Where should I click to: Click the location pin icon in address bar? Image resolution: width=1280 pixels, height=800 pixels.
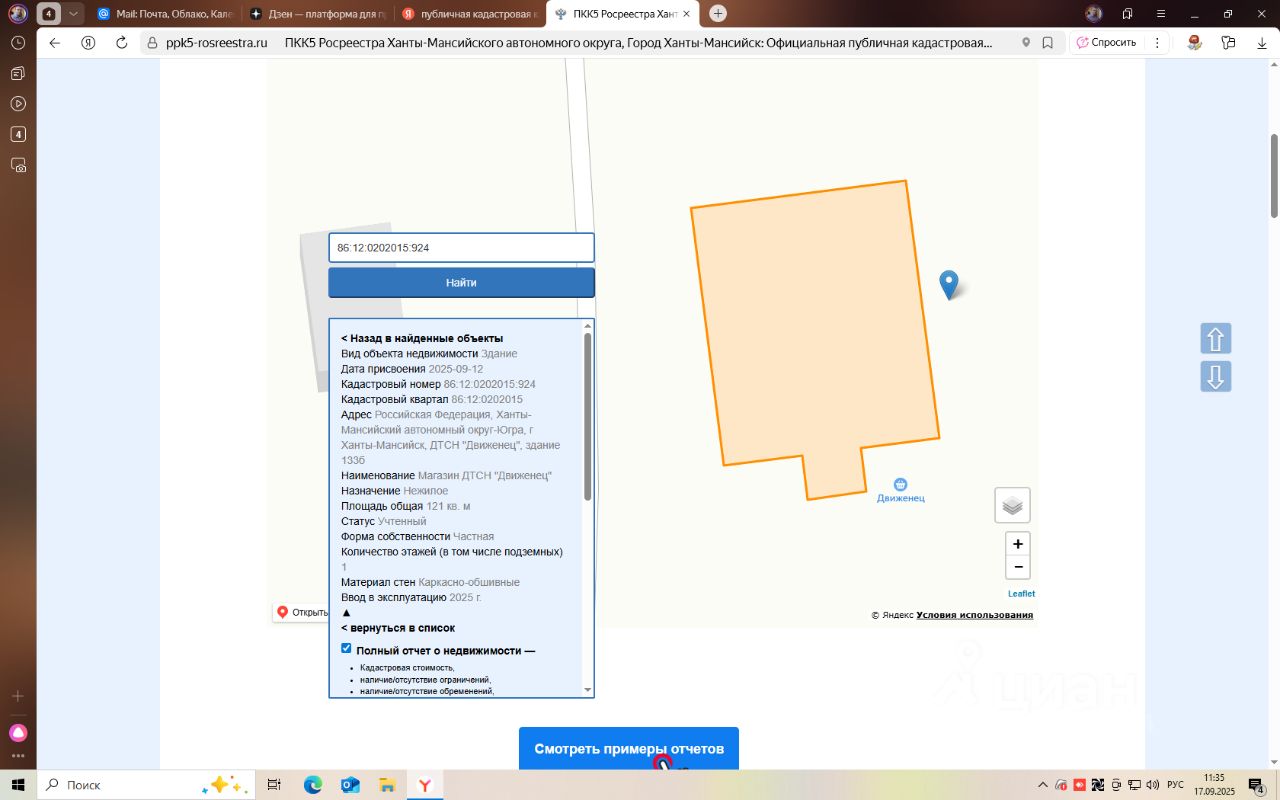coord(1026,43)
